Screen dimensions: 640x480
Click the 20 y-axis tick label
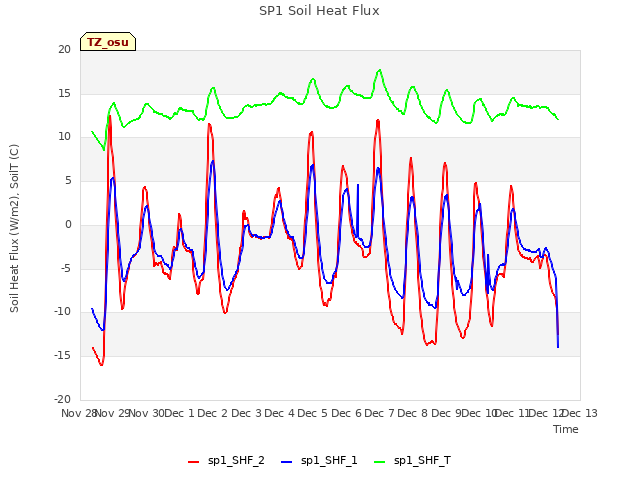pyautogui.click(x=64, y=49)
